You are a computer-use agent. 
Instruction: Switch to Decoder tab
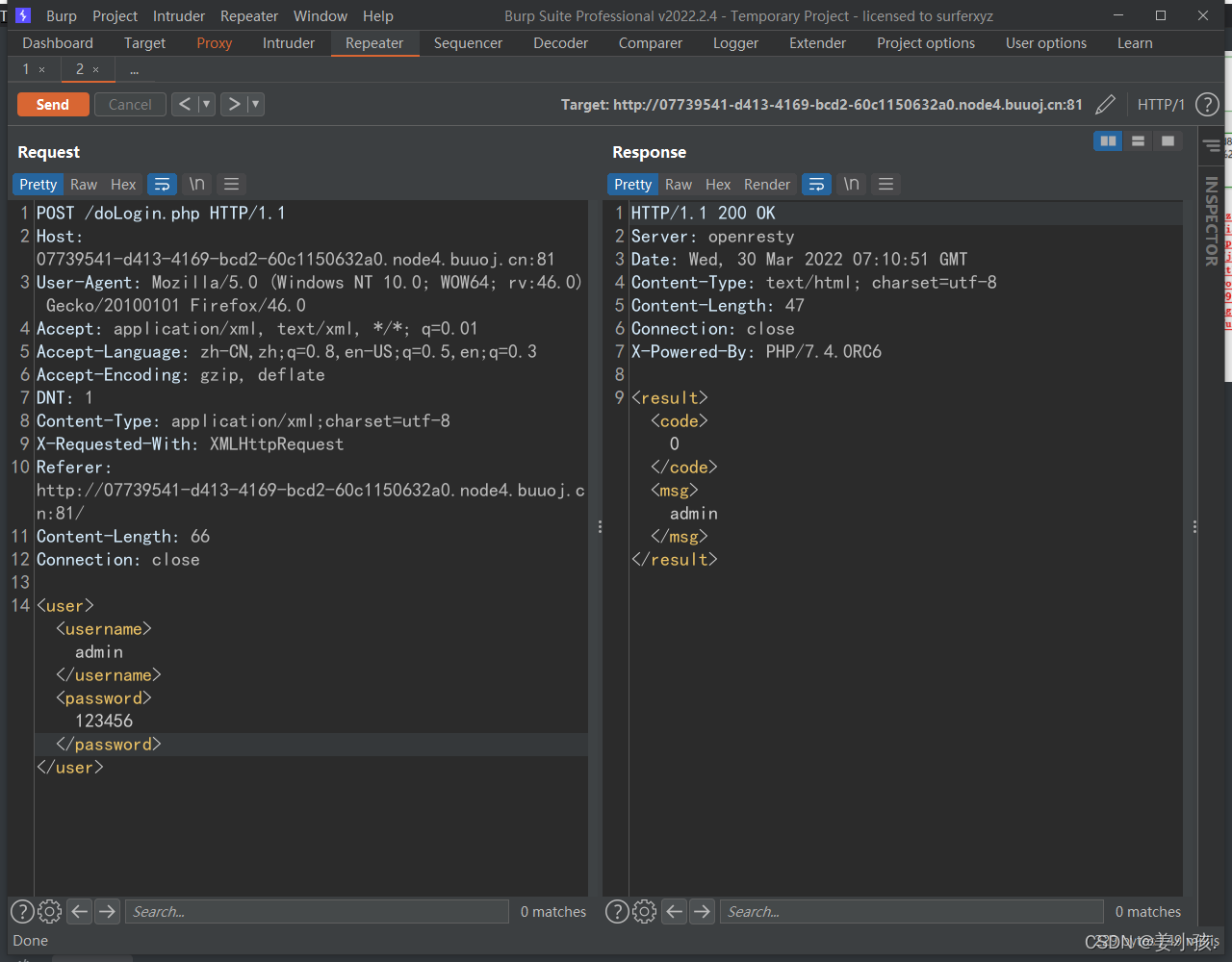[x=560, y=43]
